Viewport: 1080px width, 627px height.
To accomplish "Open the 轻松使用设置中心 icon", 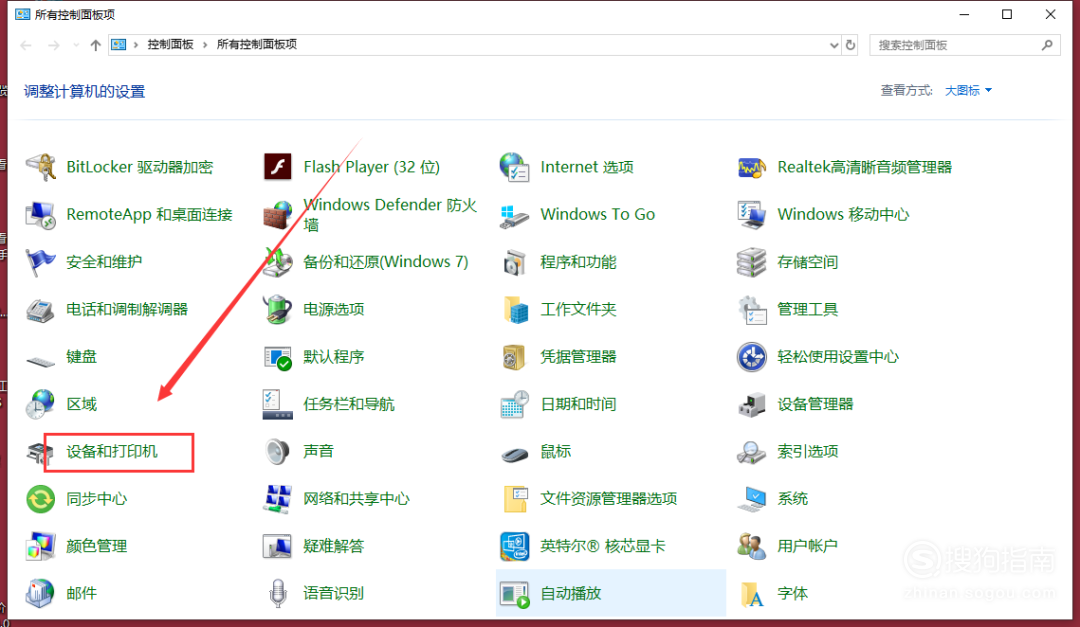I will click(751, 357).
